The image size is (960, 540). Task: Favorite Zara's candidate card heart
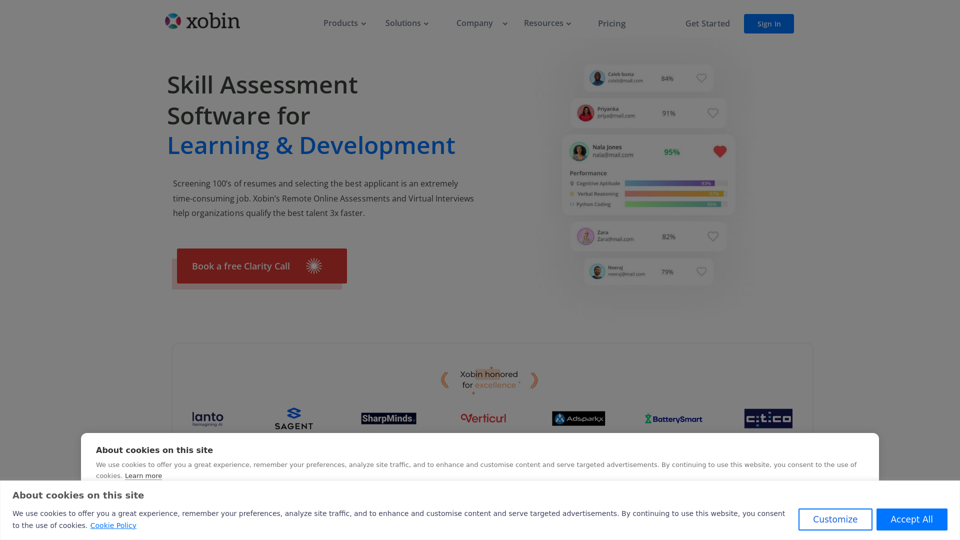pos(713,236)
